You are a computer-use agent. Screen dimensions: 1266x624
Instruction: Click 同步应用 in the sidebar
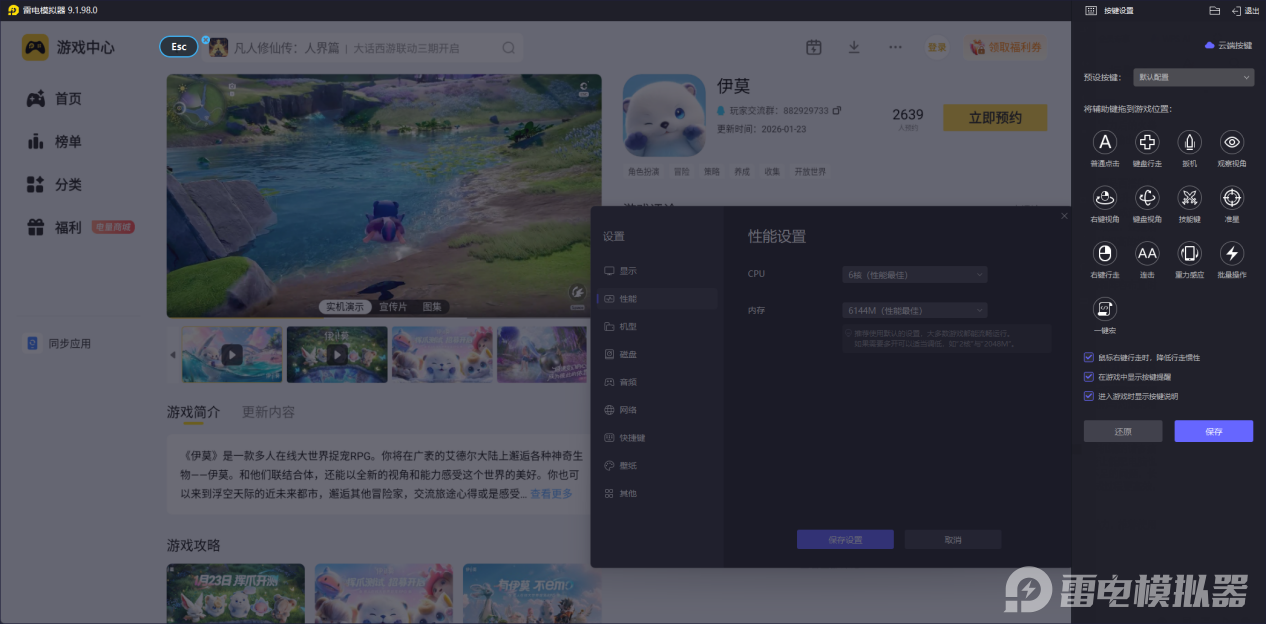[x=58, y=343]
